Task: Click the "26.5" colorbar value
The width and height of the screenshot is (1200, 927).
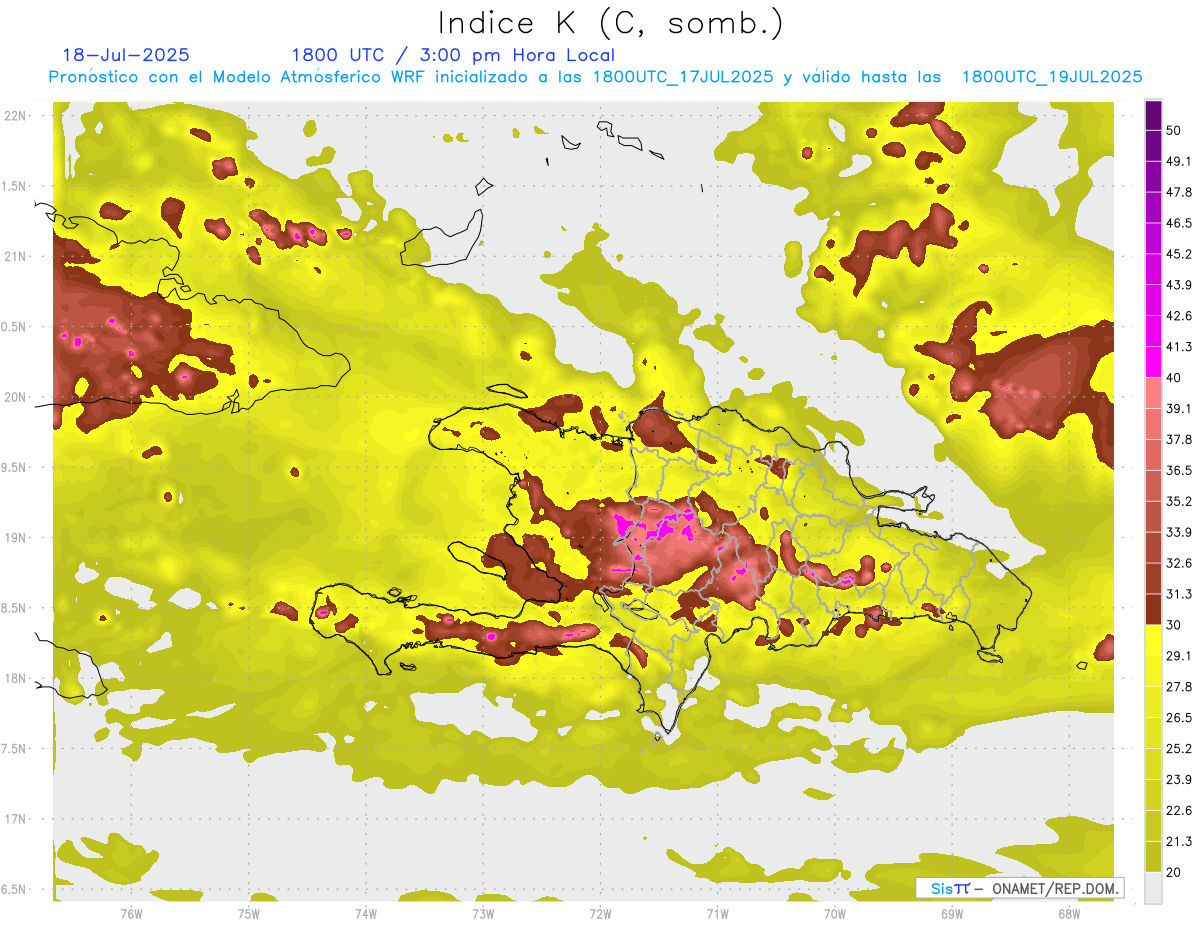Action: [1179, 718]
